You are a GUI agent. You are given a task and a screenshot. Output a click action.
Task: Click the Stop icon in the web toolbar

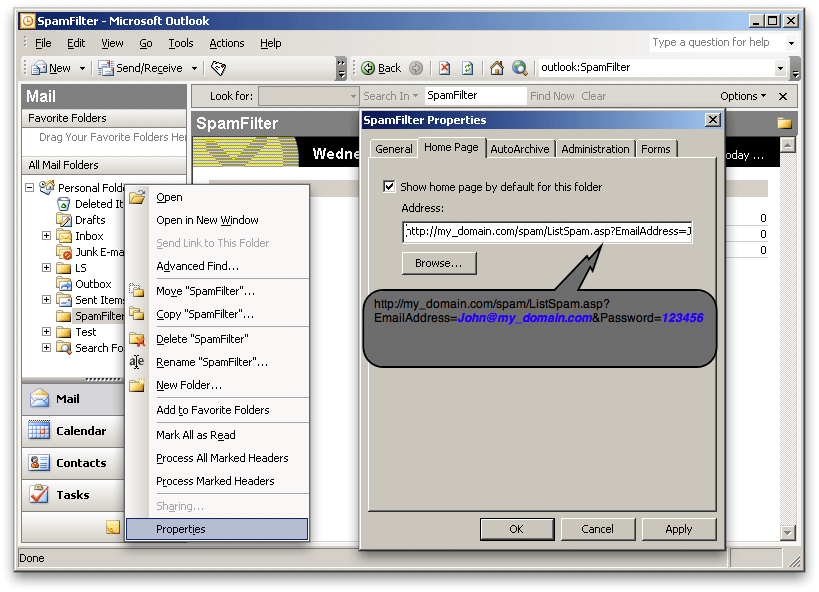(x=444, y=68)
